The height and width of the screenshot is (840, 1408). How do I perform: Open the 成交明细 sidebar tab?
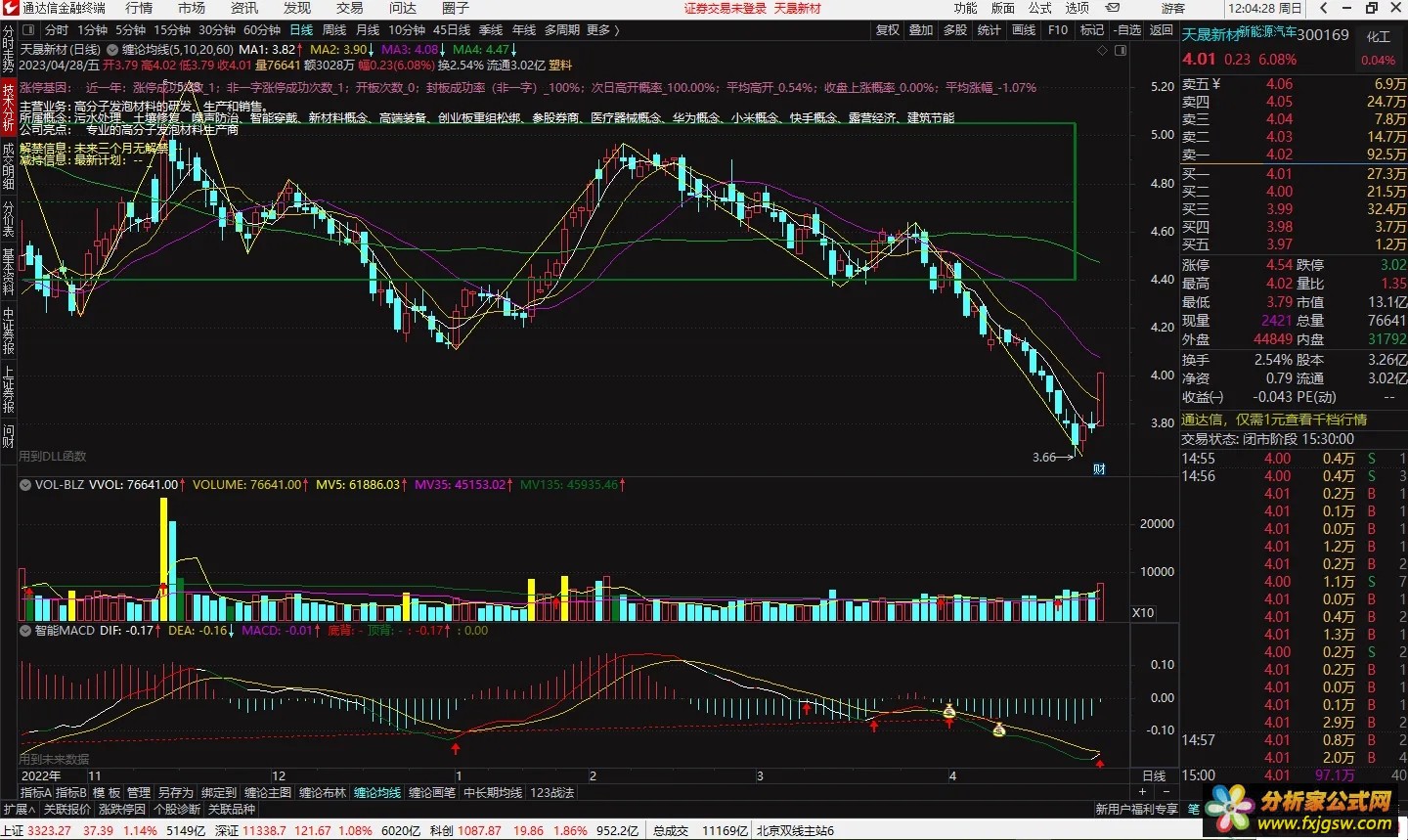[x=8, y=166]
